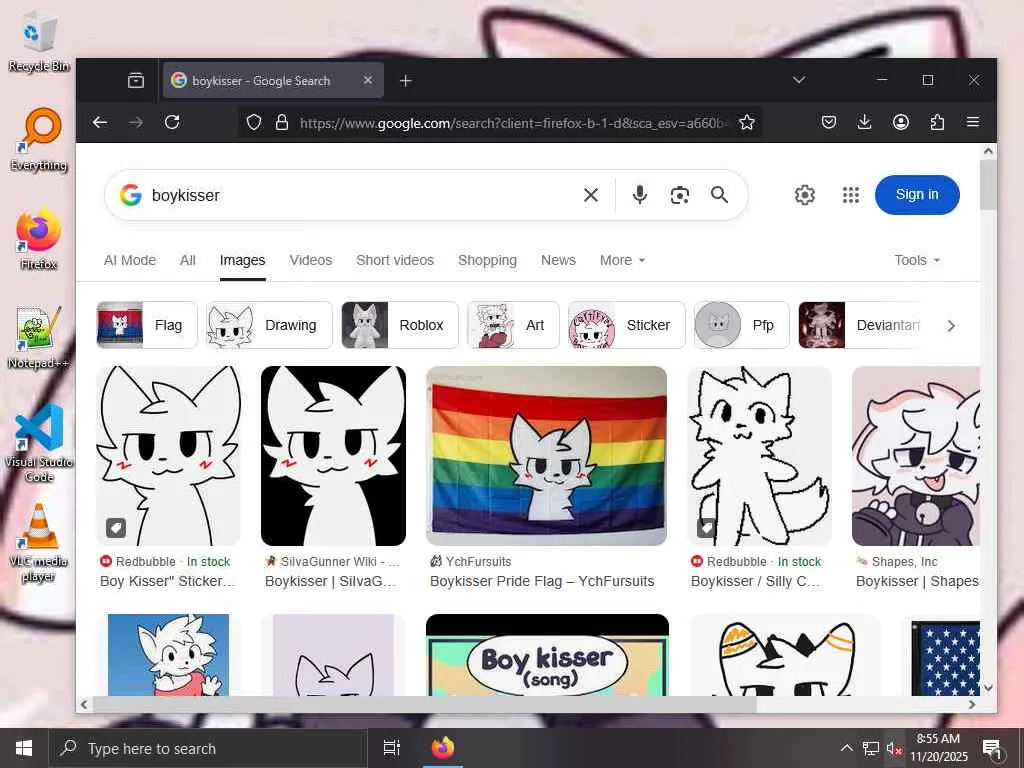Search by image with Google Lens icon
Image resolution: width=1024 pixels, height=768 pixels.
point(680,195)
